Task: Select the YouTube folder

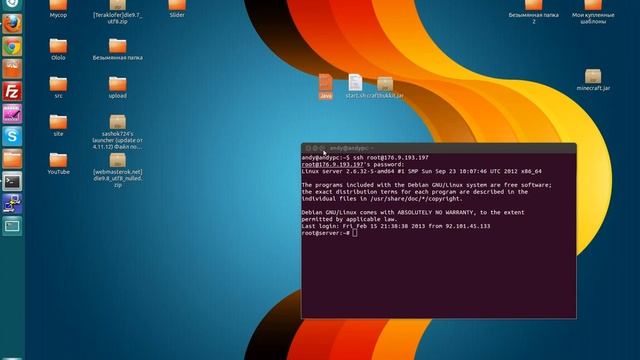Action: click(58, 164)
